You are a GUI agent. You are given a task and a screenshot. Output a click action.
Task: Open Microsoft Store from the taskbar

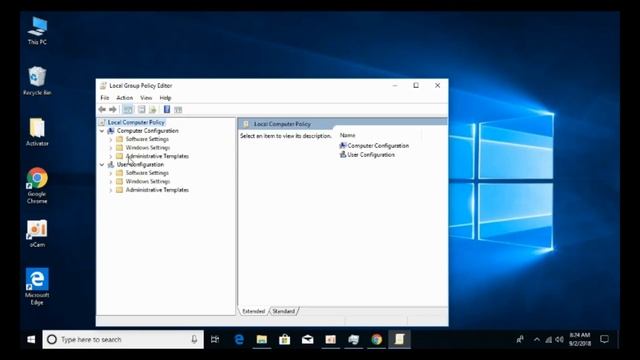pyautogui.click(x=284, y=339)
